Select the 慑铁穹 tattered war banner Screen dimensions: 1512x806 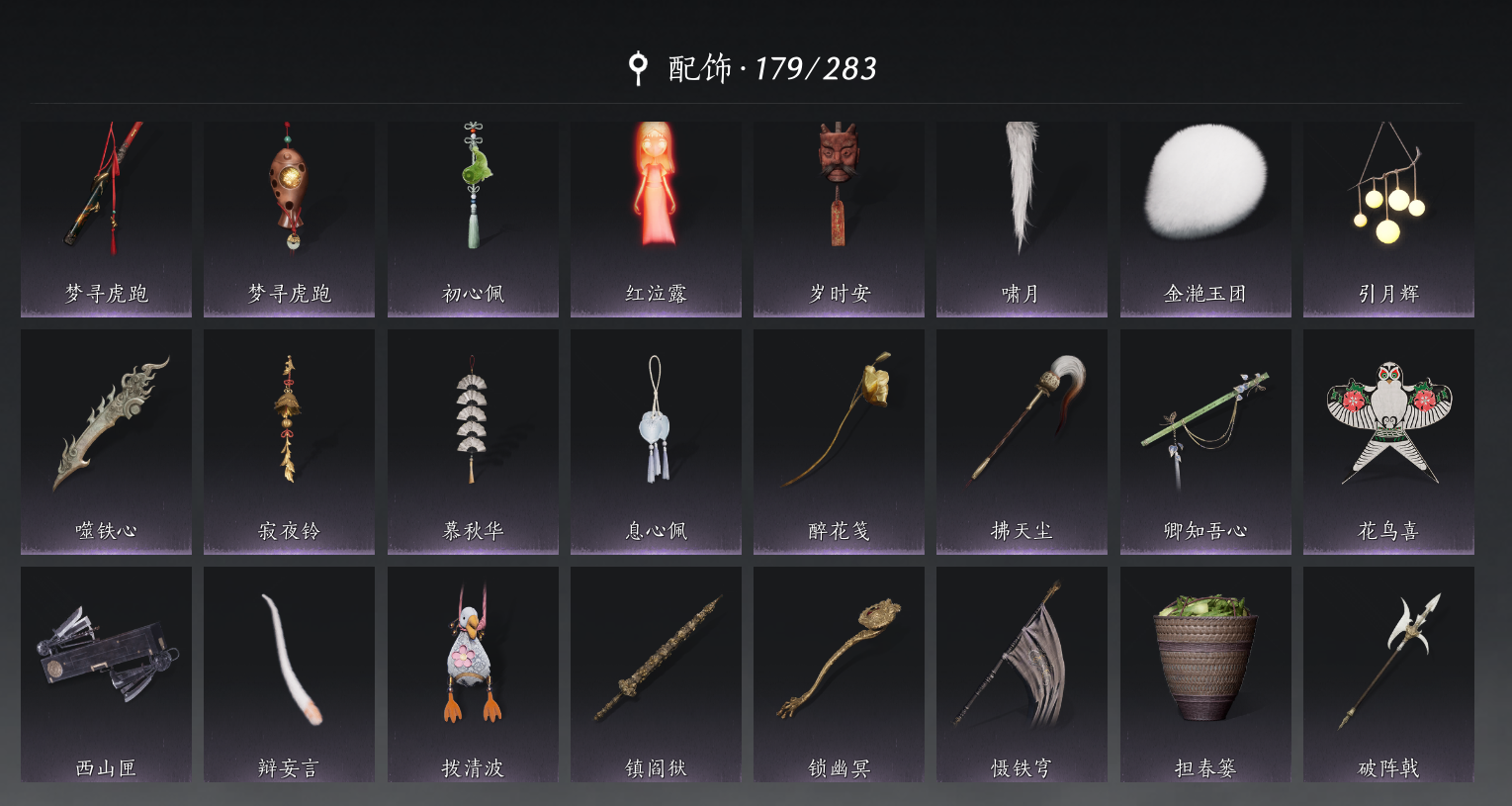click(1022, 674)
